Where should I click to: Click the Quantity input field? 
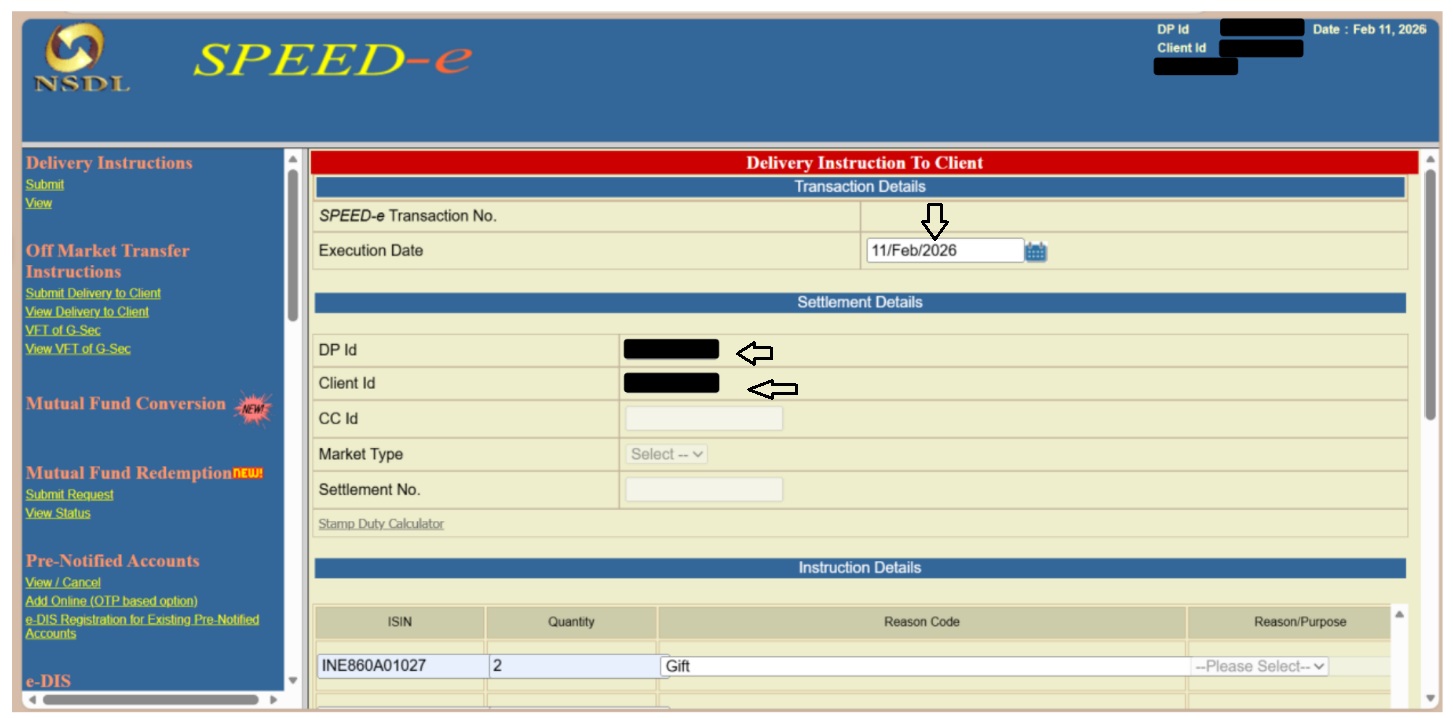coord(573,666)
